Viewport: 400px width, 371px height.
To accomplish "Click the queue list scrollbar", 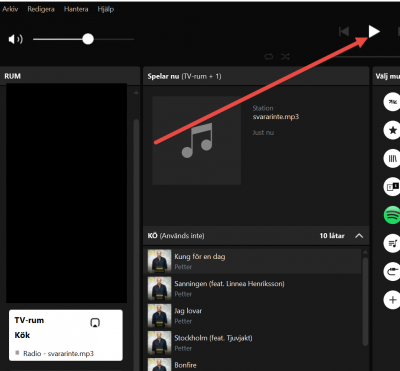I will [x=365, y=302].
